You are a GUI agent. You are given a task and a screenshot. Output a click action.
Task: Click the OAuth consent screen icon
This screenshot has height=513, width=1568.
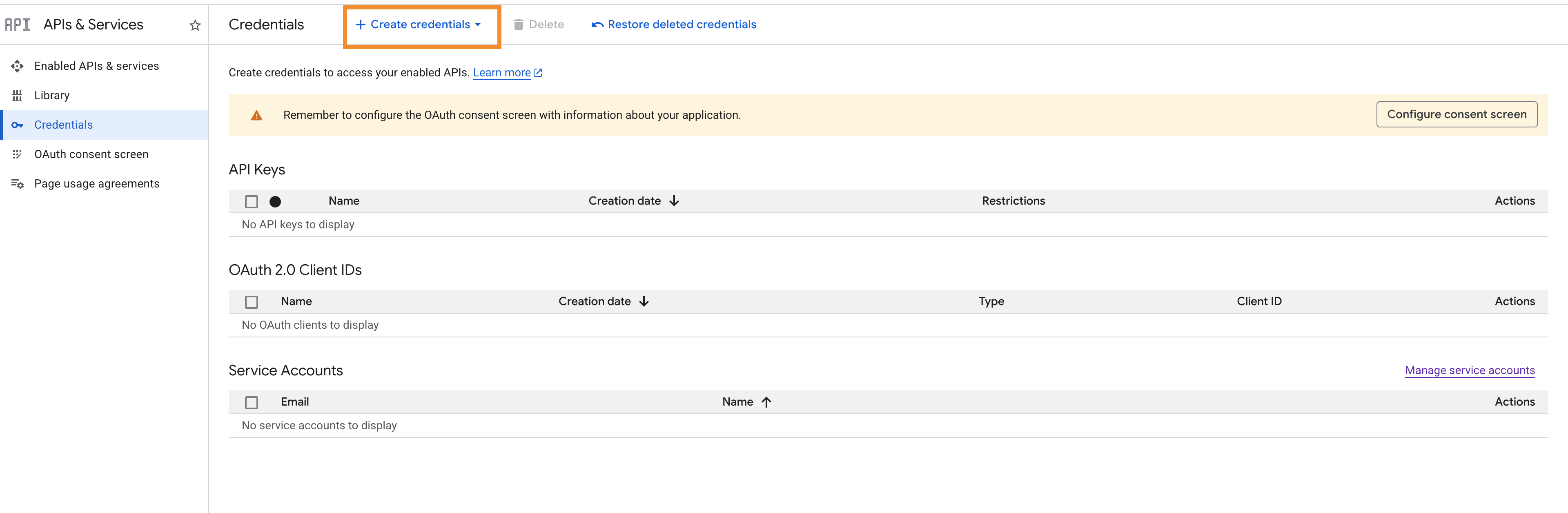click(x=17, y=154)
